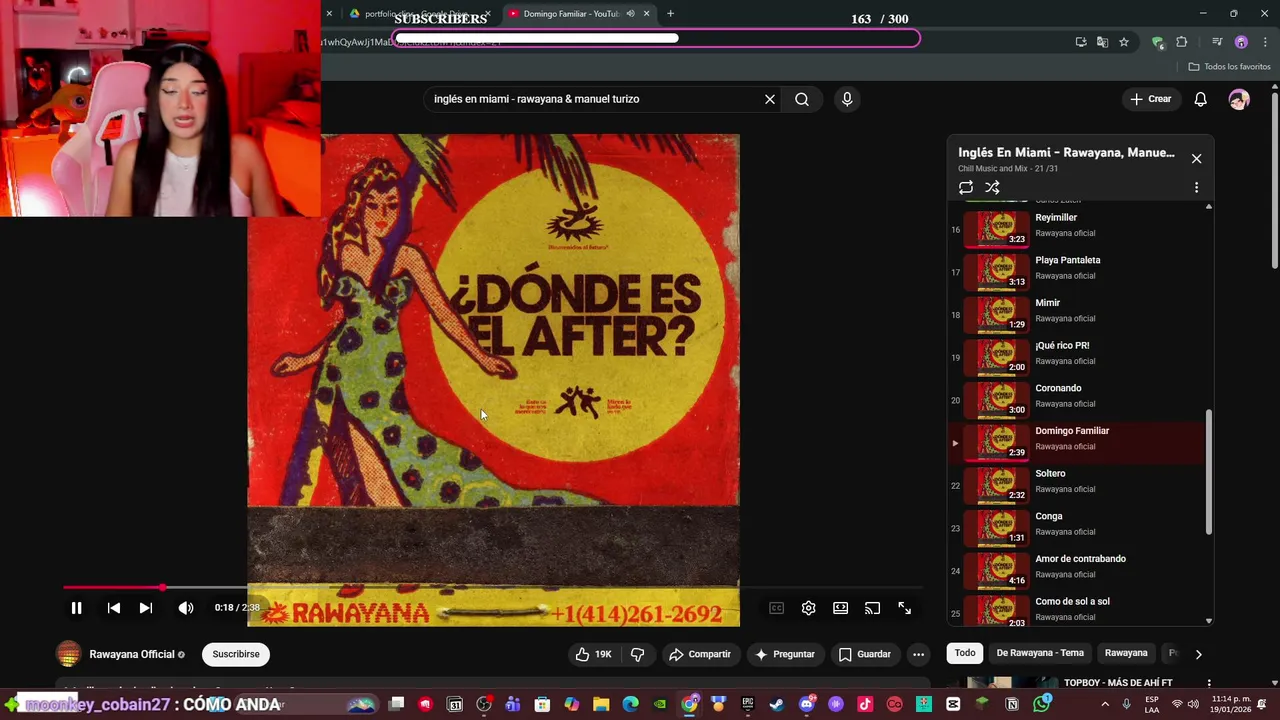The height and width of the screenshot is (720, 1280).
Task: Dislike the video
Action: click(x=637, y=654)
